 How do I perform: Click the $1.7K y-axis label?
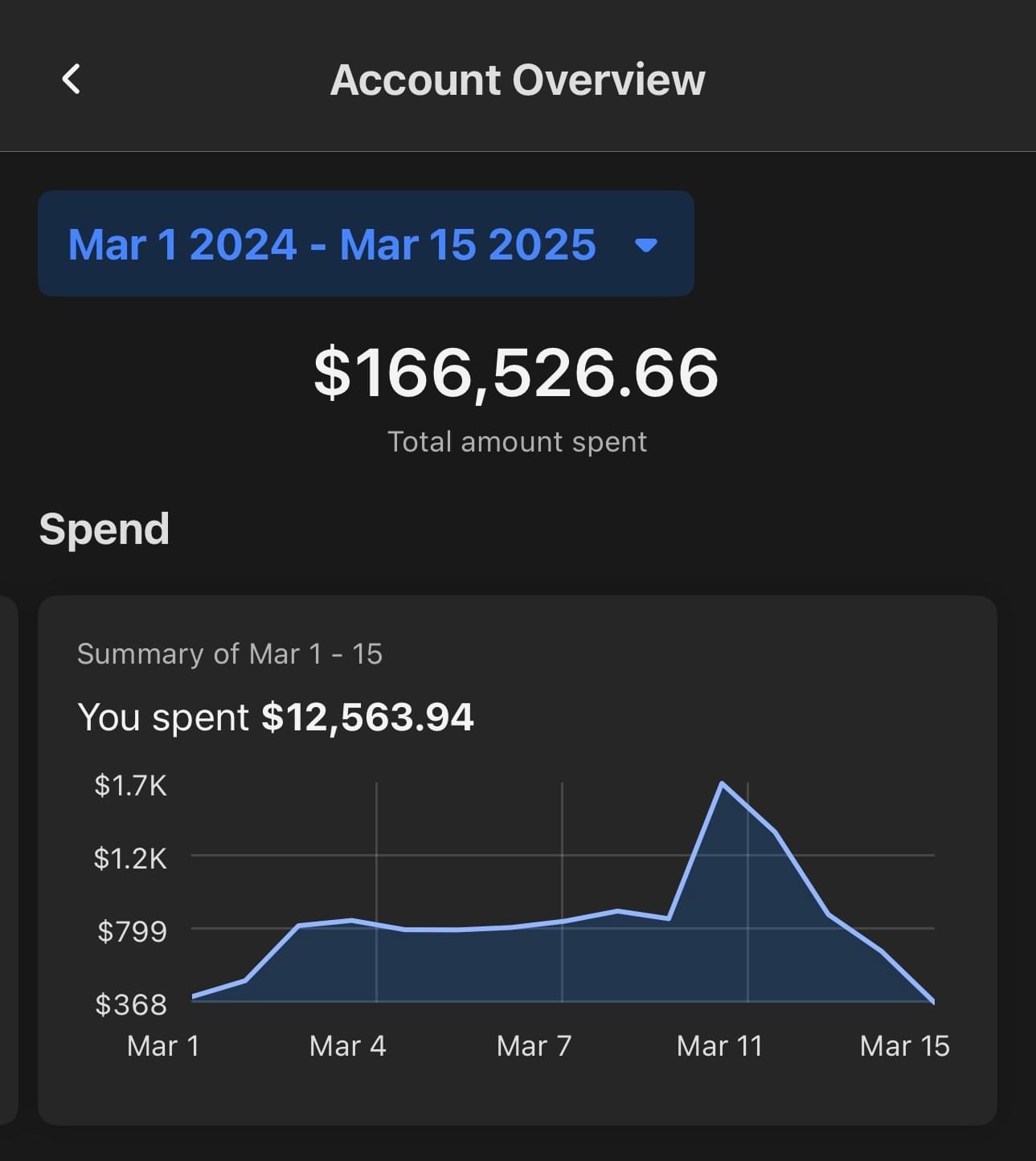click(130, 785)
